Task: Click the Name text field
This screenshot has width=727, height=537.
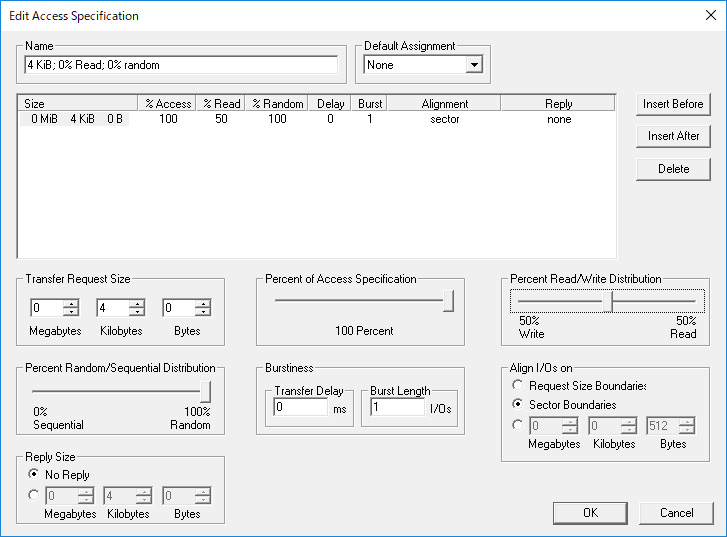Action: pos(181,65)
